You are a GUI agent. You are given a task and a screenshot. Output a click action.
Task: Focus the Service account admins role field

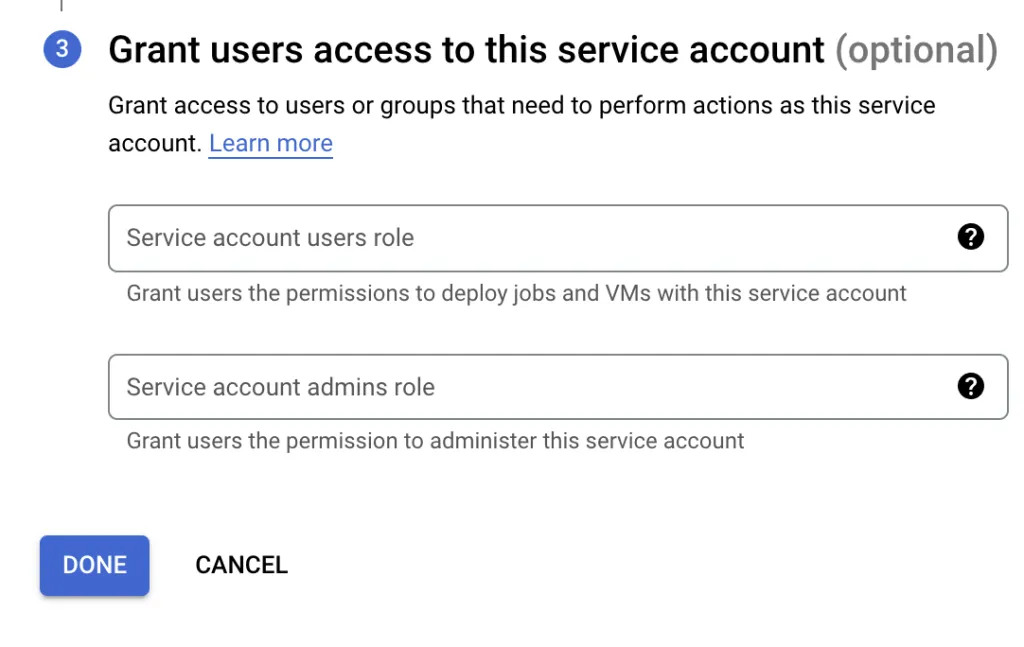click(540, 387)
